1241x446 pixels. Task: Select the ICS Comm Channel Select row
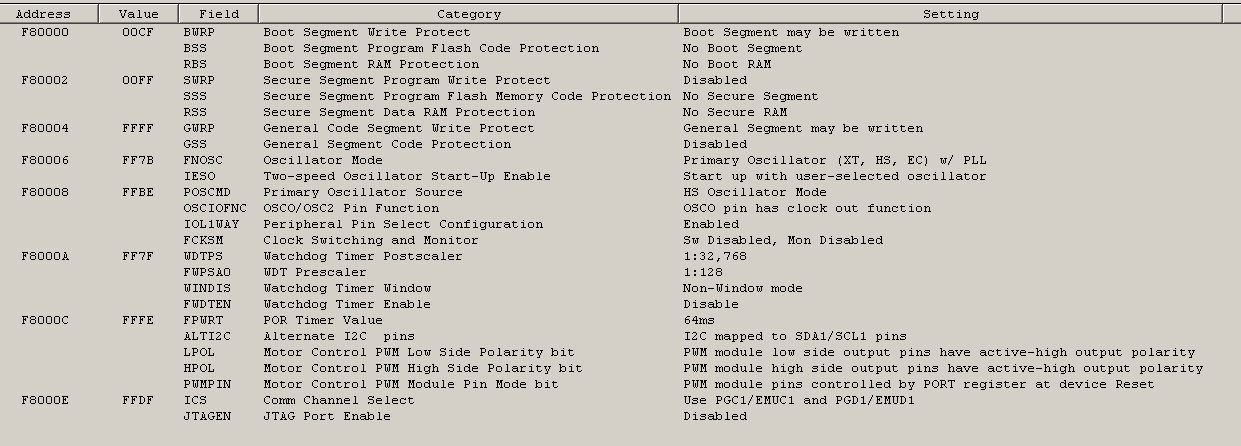620,400
